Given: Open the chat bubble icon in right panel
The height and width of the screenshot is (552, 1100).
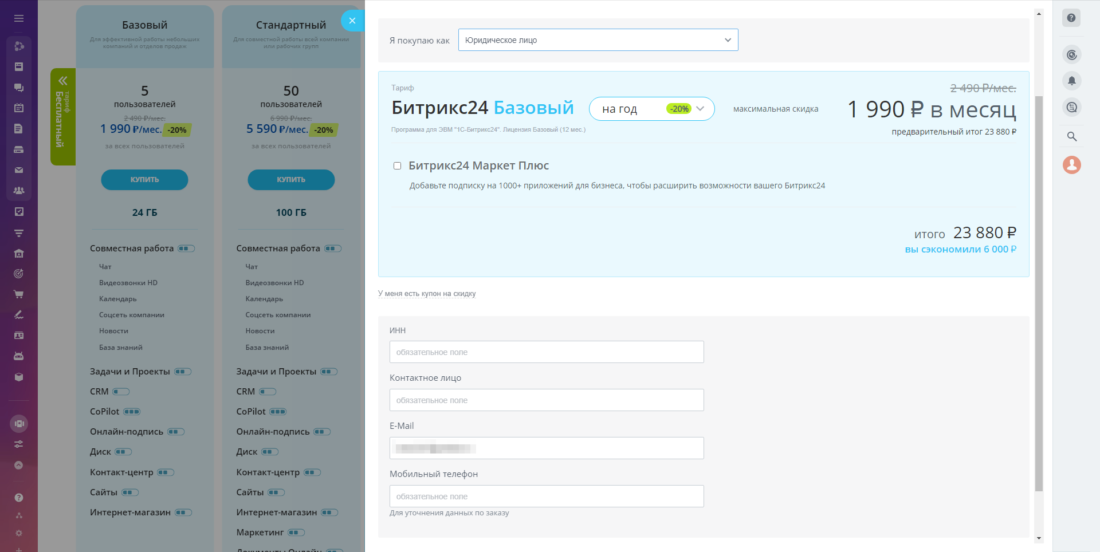Looking at the screenshot, I should click(1071, 107).
